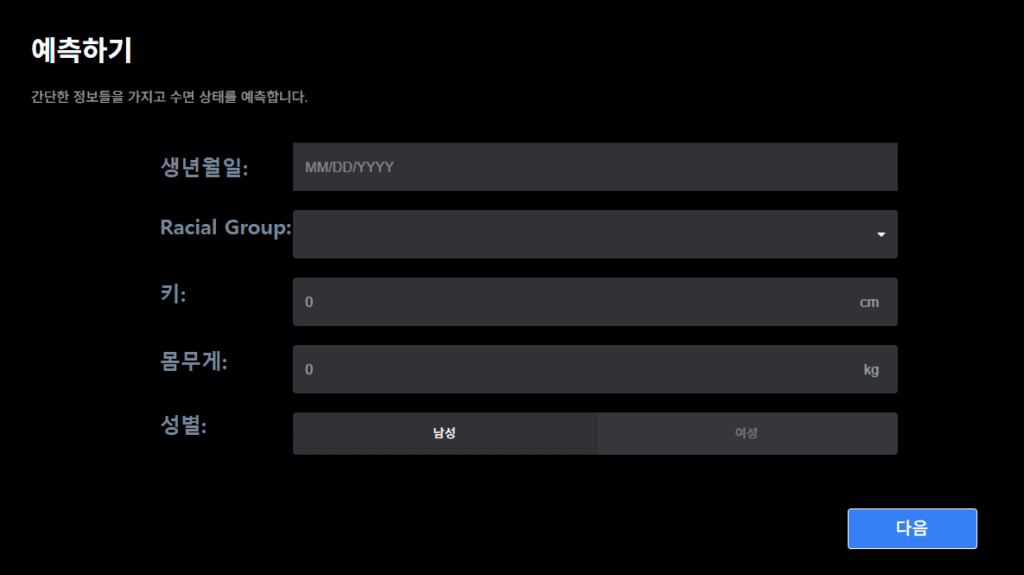This screenshot has width=1024, height=575.
Task: Select 여성 gender option
Action: (x=746, y=433)
